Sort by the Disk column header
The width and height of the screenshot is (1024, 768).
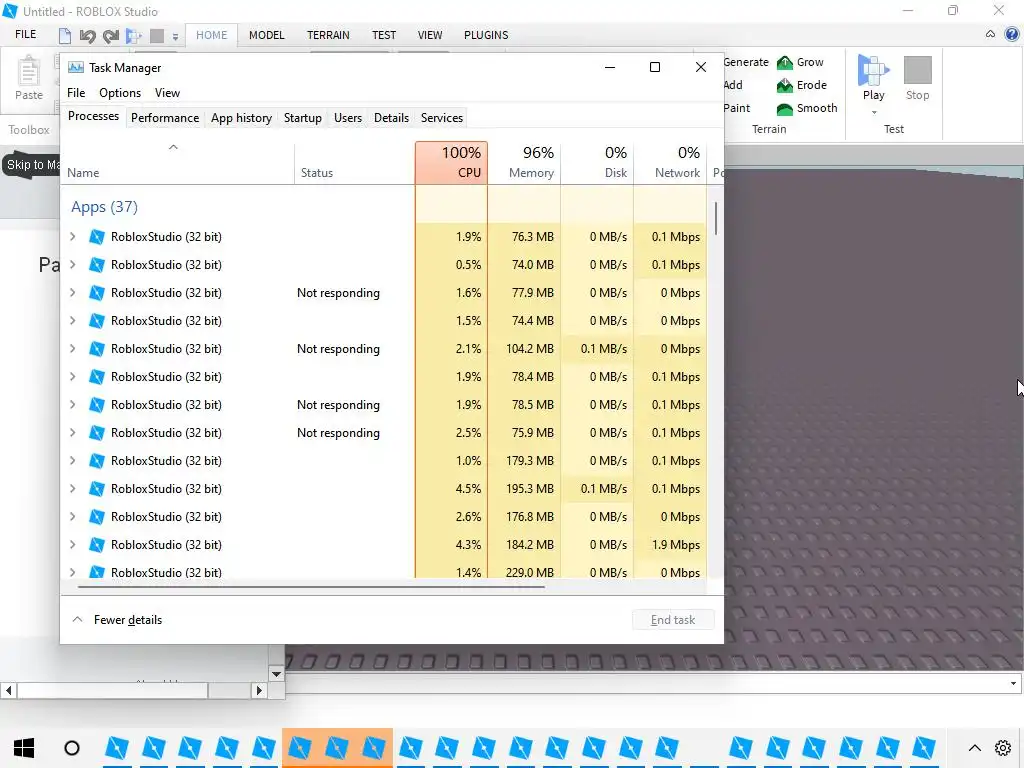[x=597, y=163]
